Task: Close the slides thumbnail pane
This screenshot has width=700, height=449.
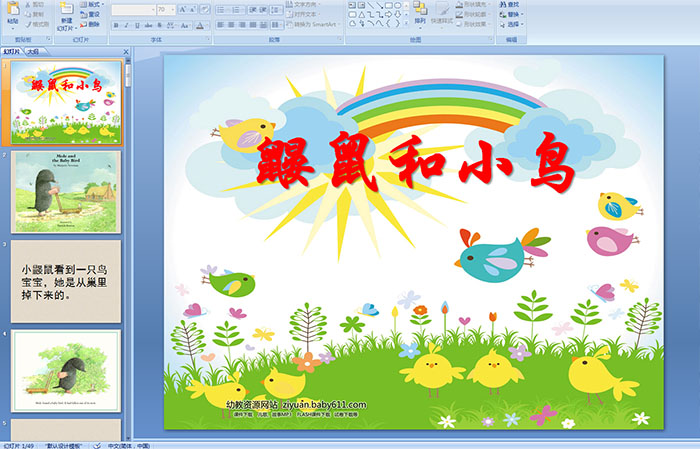Action: (126, 52)
